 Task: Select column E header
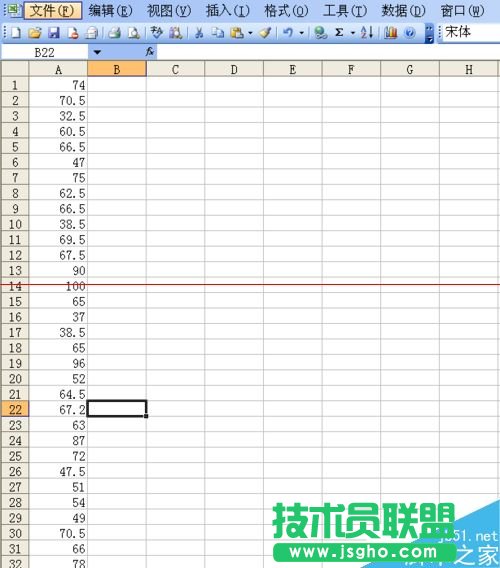pos(293,69)
